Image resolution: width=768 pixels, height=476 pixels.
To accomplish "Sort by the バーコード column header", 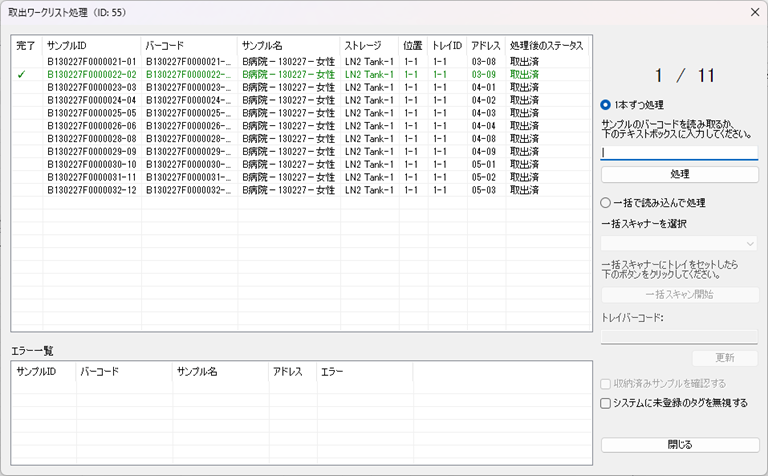I will tap(188, 46).
